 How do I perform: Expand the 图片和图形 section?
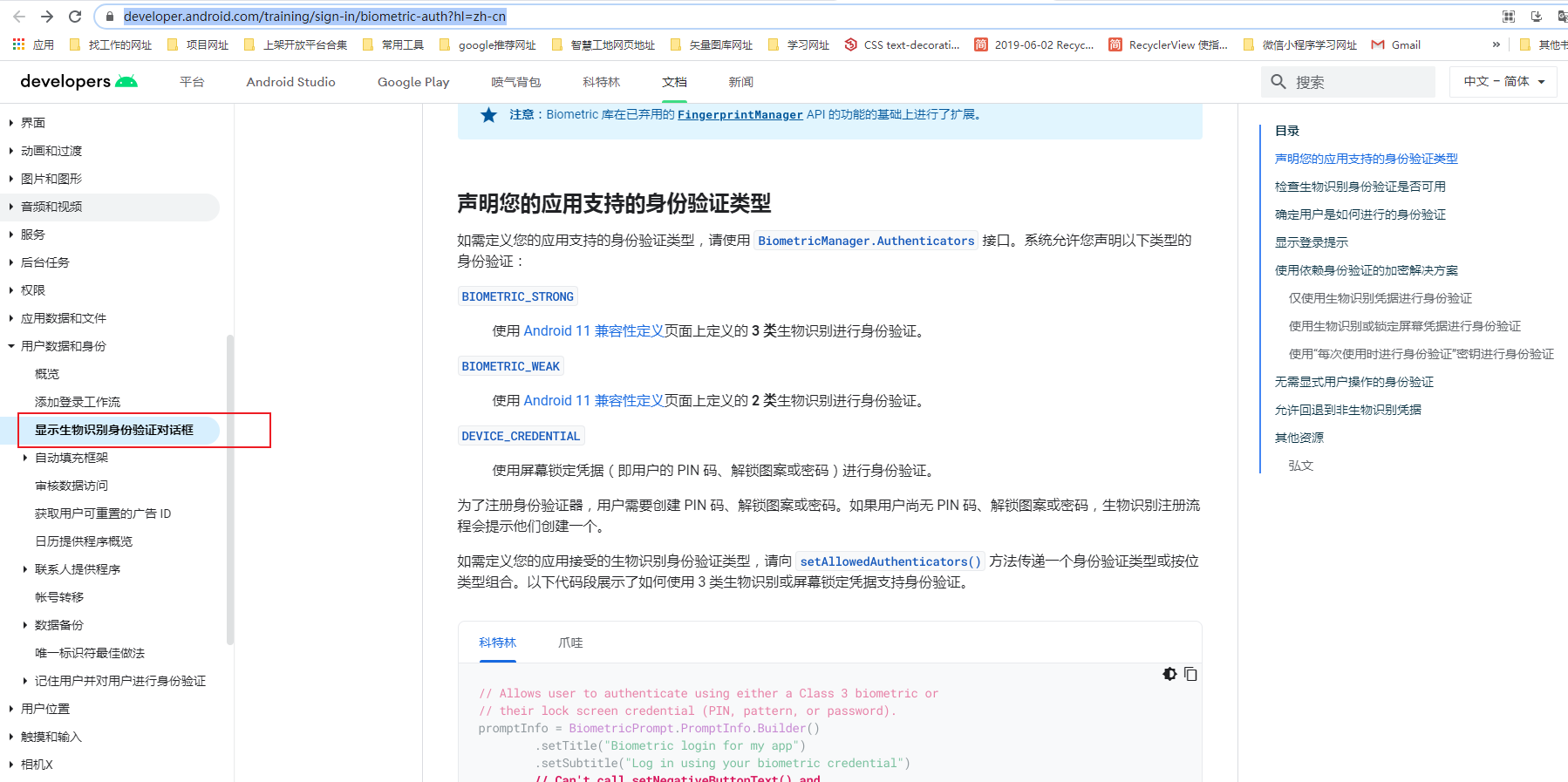tap(11, 179)
